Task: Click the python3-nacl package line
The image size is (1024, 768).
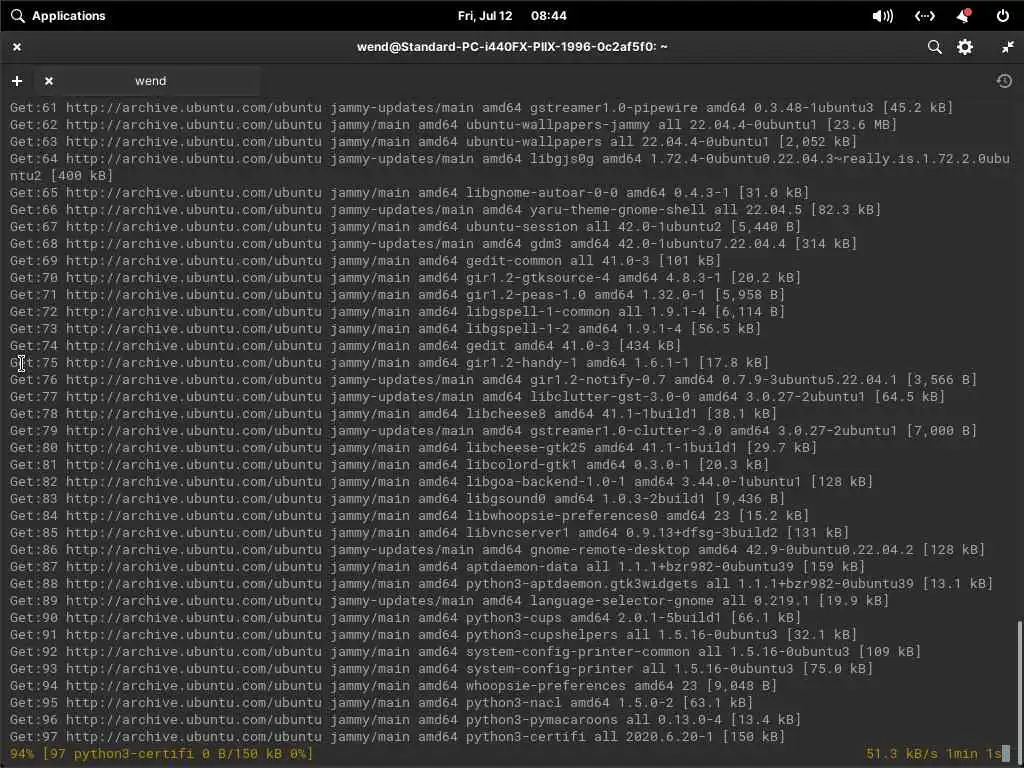Action: 381,701
